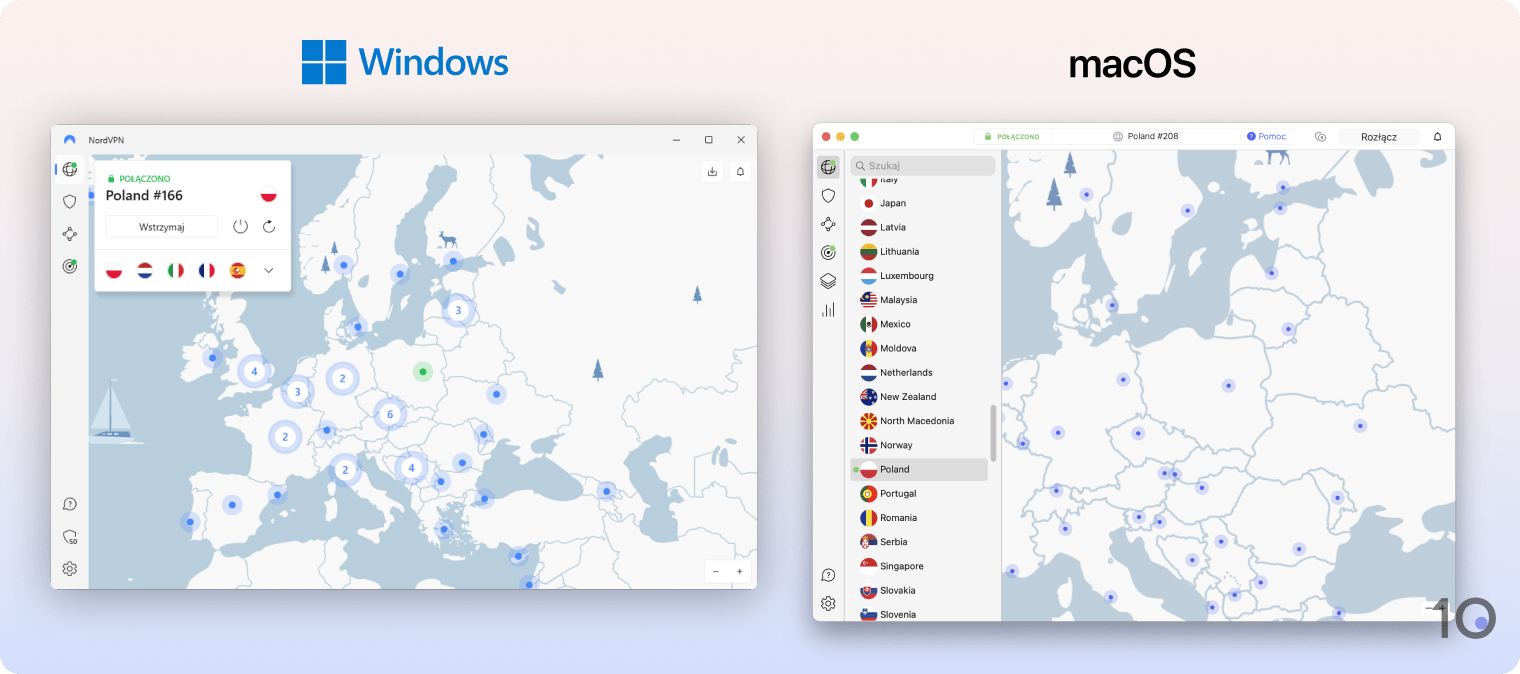Select Luxembourg in the macOS country list
The image size is (1520, 674).
tap(919, 276)
